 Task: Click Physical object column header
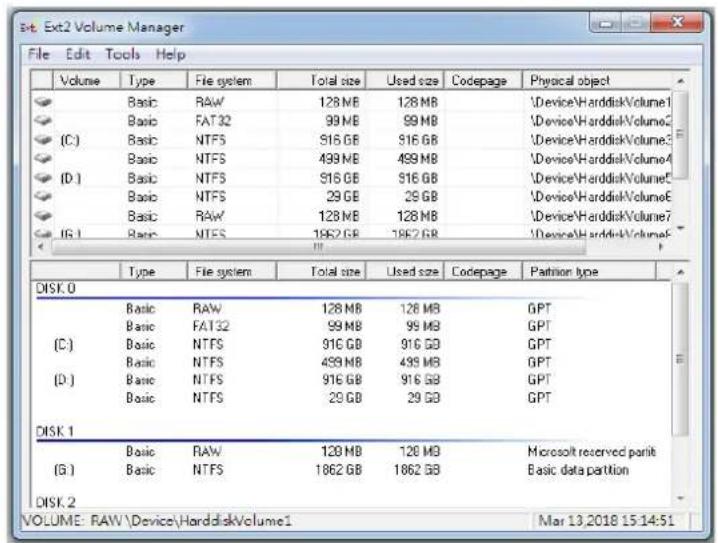tap(597, 81)
